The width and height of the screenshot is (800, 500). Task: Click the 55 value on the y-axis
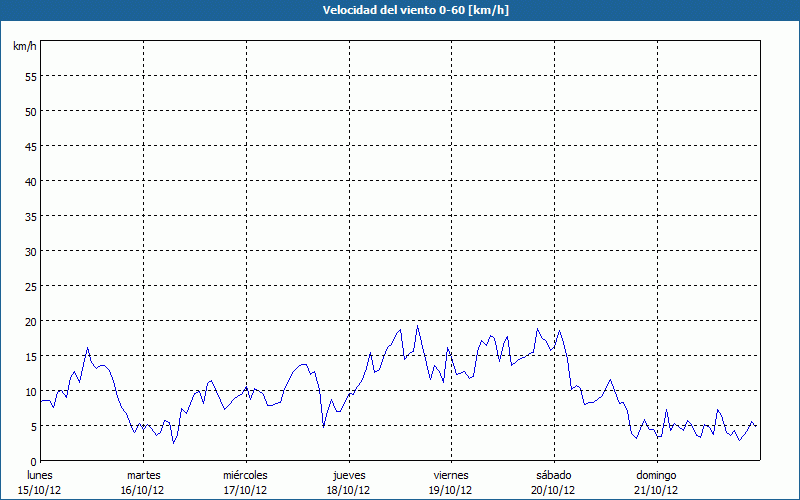(x=31, y=76)
